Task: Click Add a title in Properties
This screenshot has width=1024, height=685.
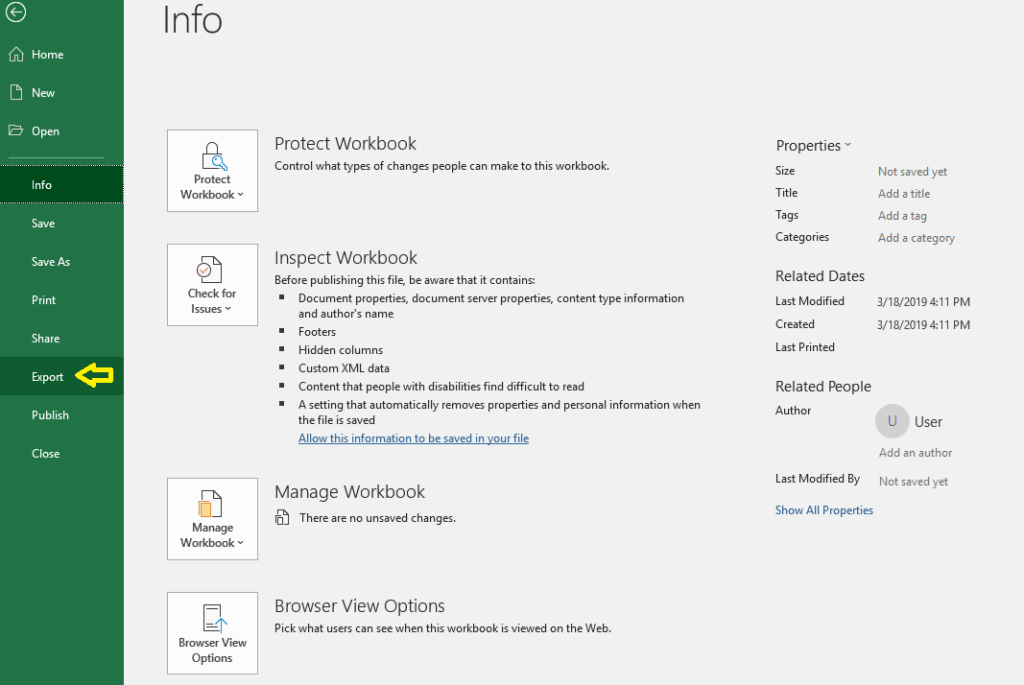Action: tap(903, 193)
